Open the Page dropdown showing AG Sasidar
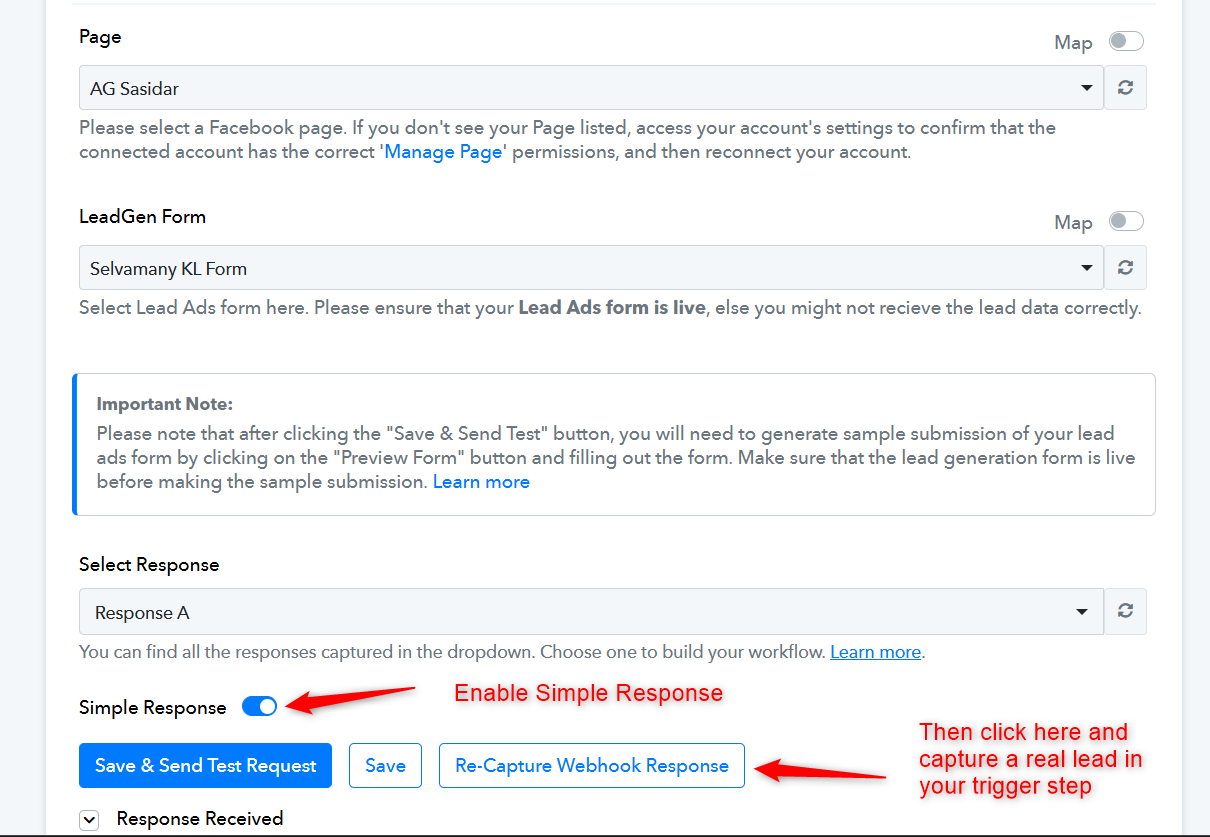Viewport: 1210px width, 837px height. coord(591,88)
